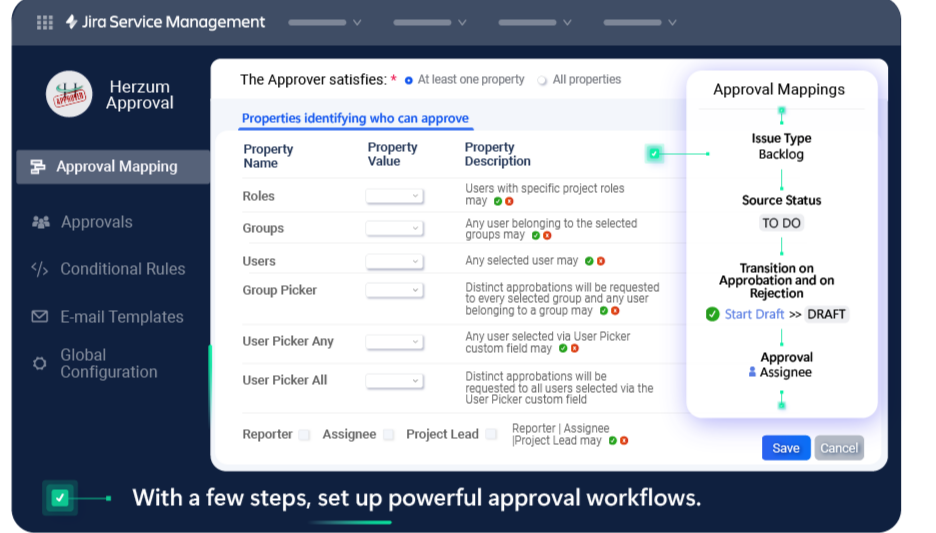Select the At least one property radio
This screenshot has width=936, height=533.
click(409, 80)
